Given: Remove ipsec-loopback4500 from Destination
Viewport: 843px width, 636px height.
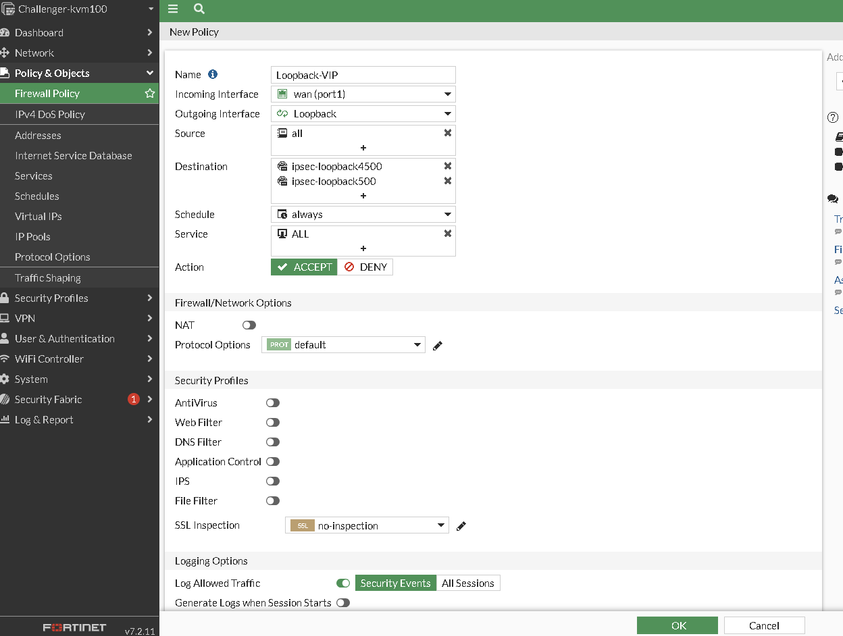Looking at the screenshot, I should coord(447,166).
